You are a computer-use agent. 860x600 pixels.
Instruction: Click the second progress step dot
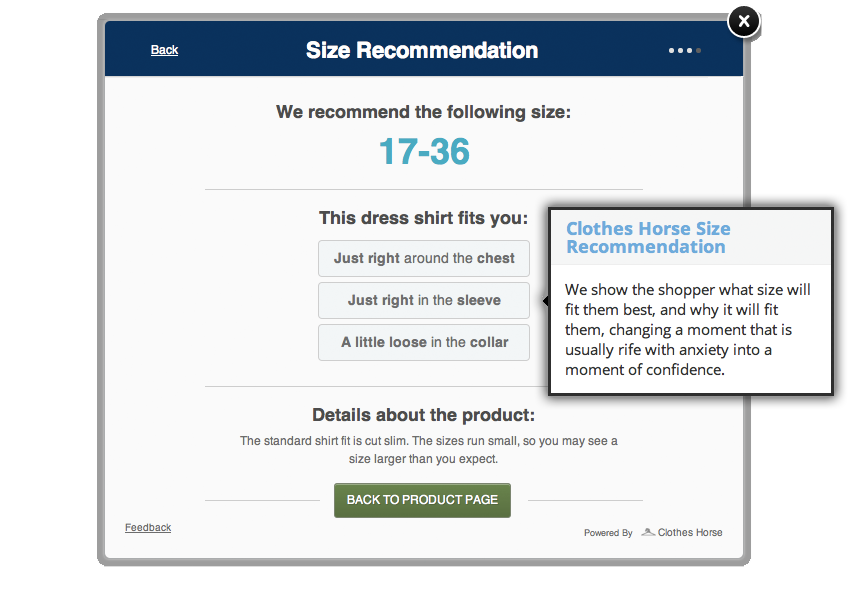[x=681, y=50]
